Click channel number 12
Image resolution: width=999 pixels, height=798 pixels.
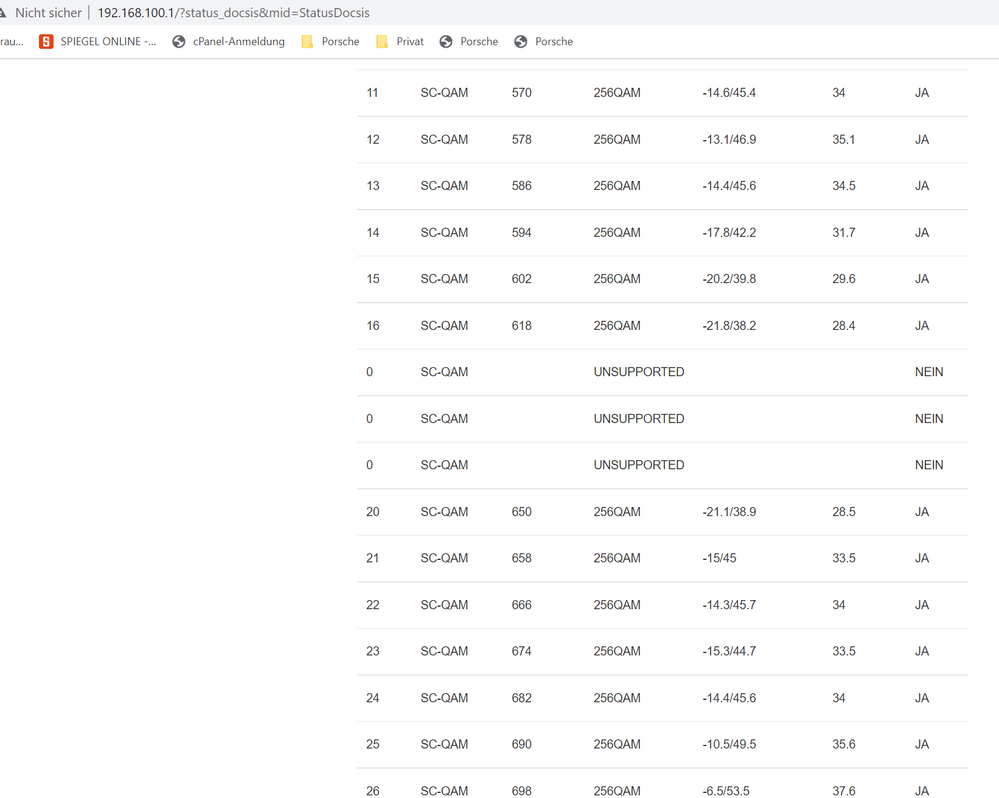(x=373, y=139)
